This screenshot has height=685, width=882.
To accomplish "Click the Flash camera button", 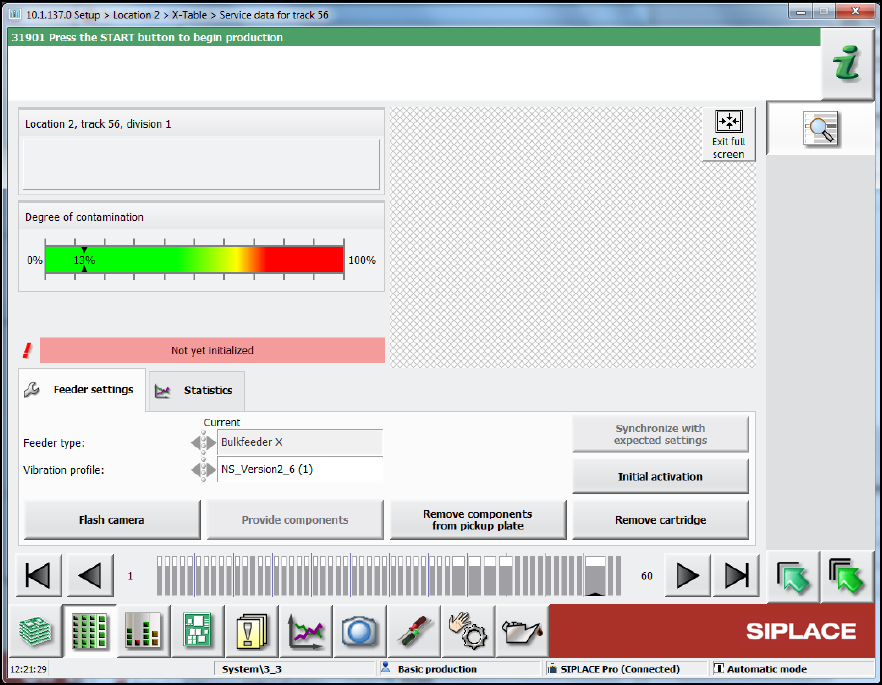I will (112, 520).
